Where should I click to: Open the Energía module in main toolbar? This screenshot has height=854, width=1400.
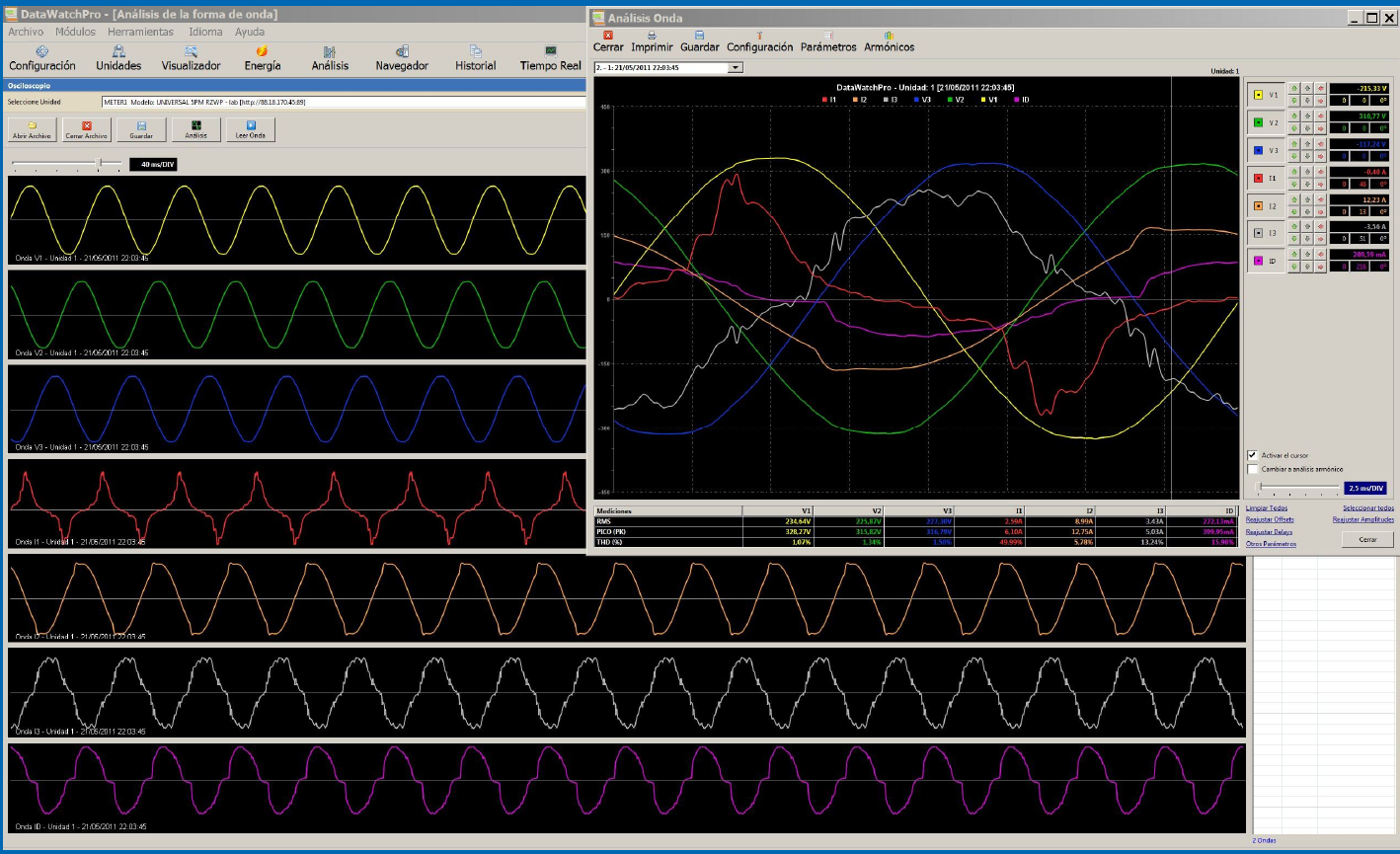[262, 58]
